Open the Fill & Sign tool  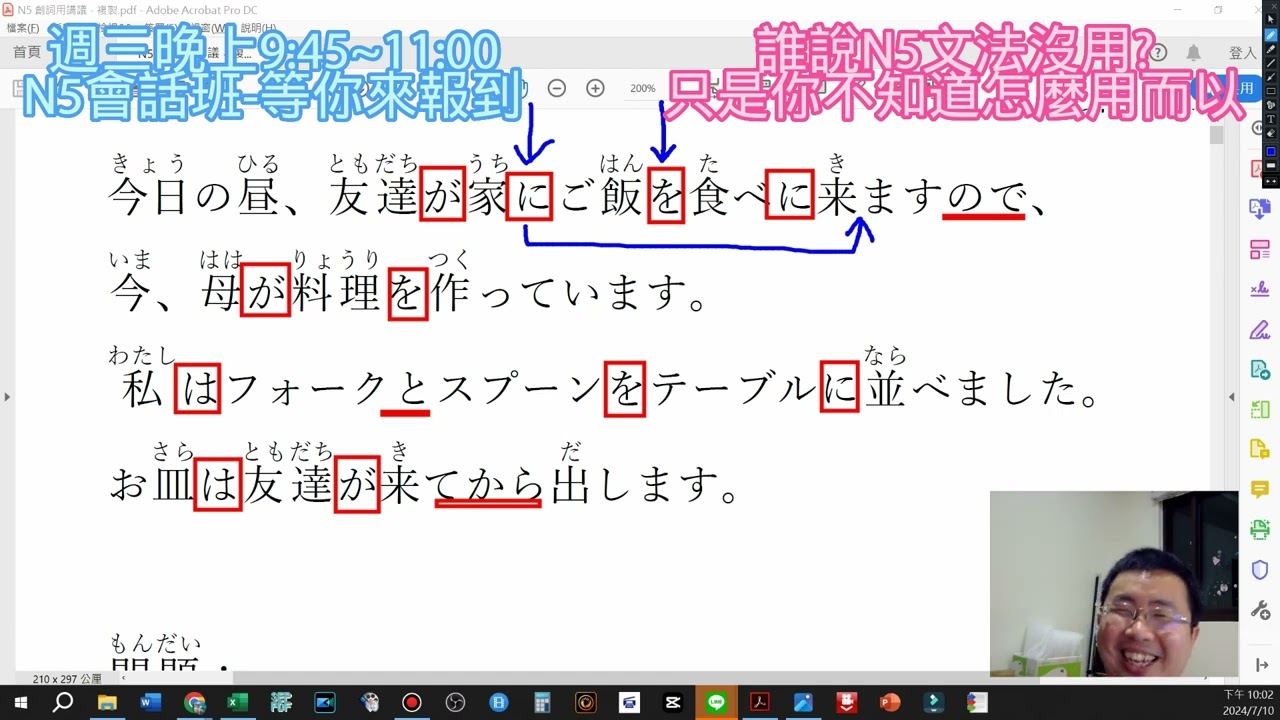pos(1260,329)
